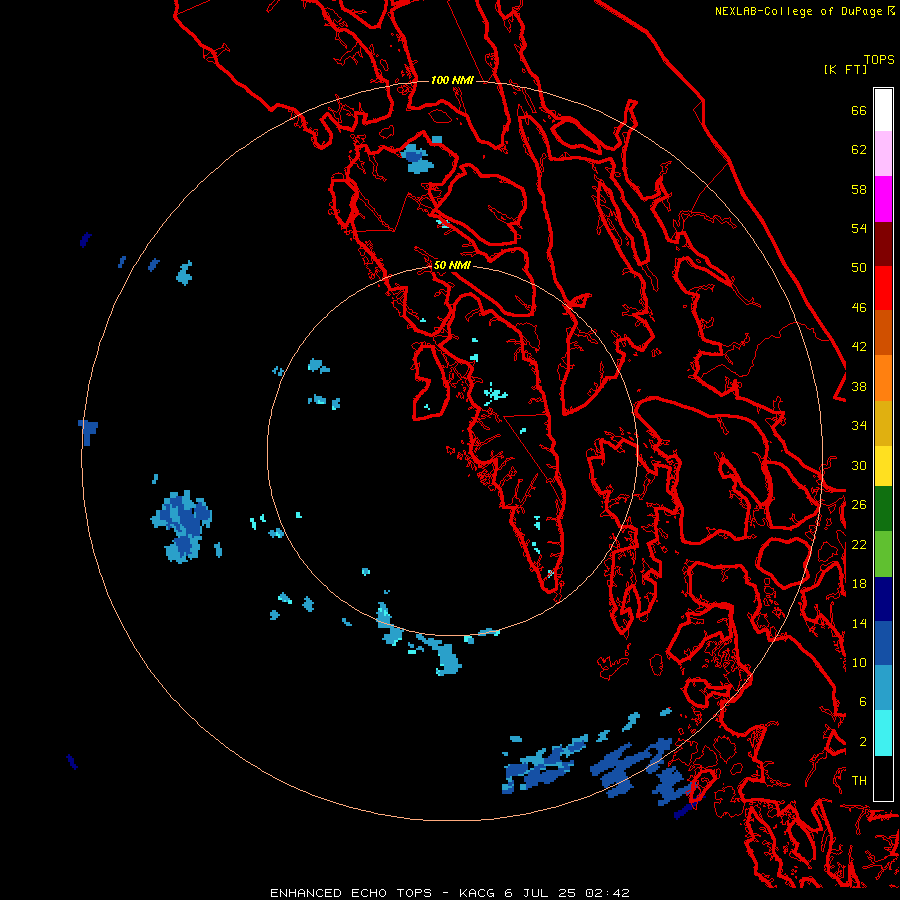Pick the dark green legend swatch
This screenshot has height=900, width=900.
coord(883,509)
